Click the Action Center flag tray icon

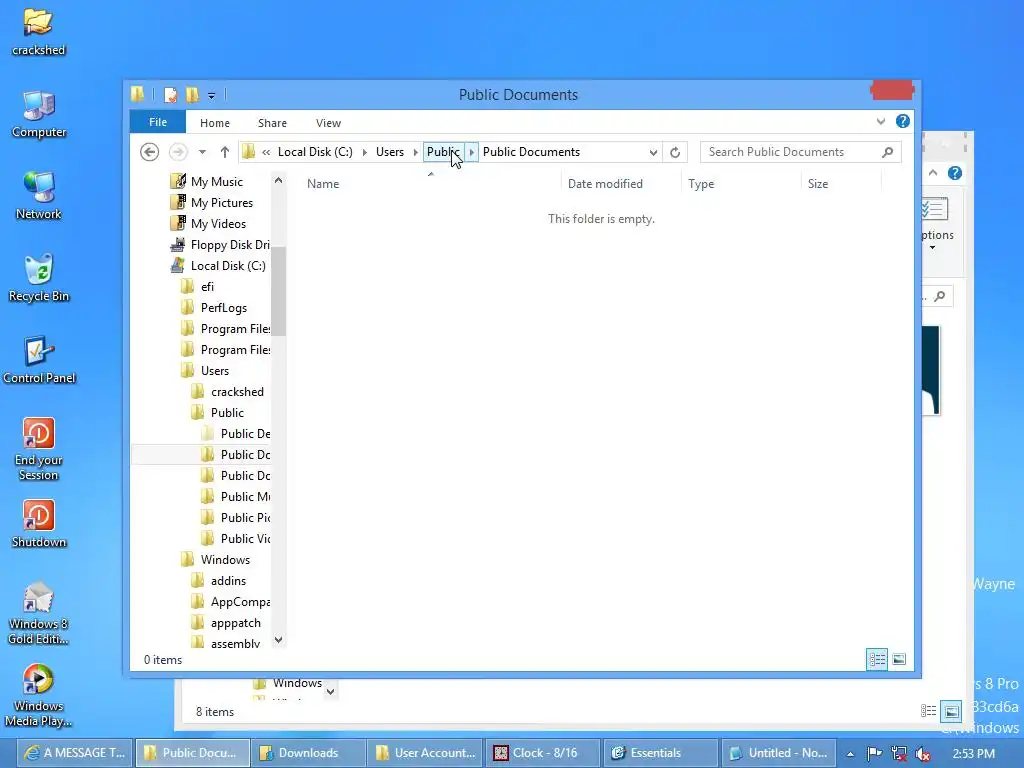(x=874, y=754)
